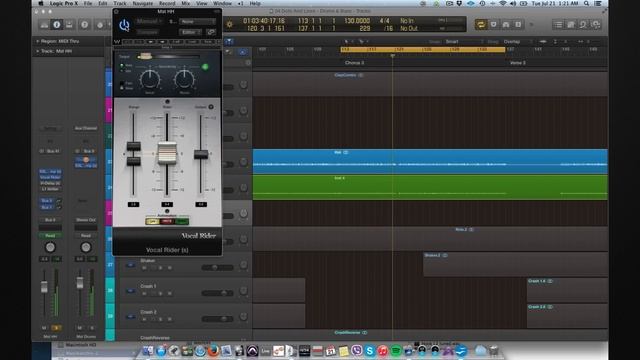Click the Read automation button on Mst HH strip

click(x=50, y=236)
